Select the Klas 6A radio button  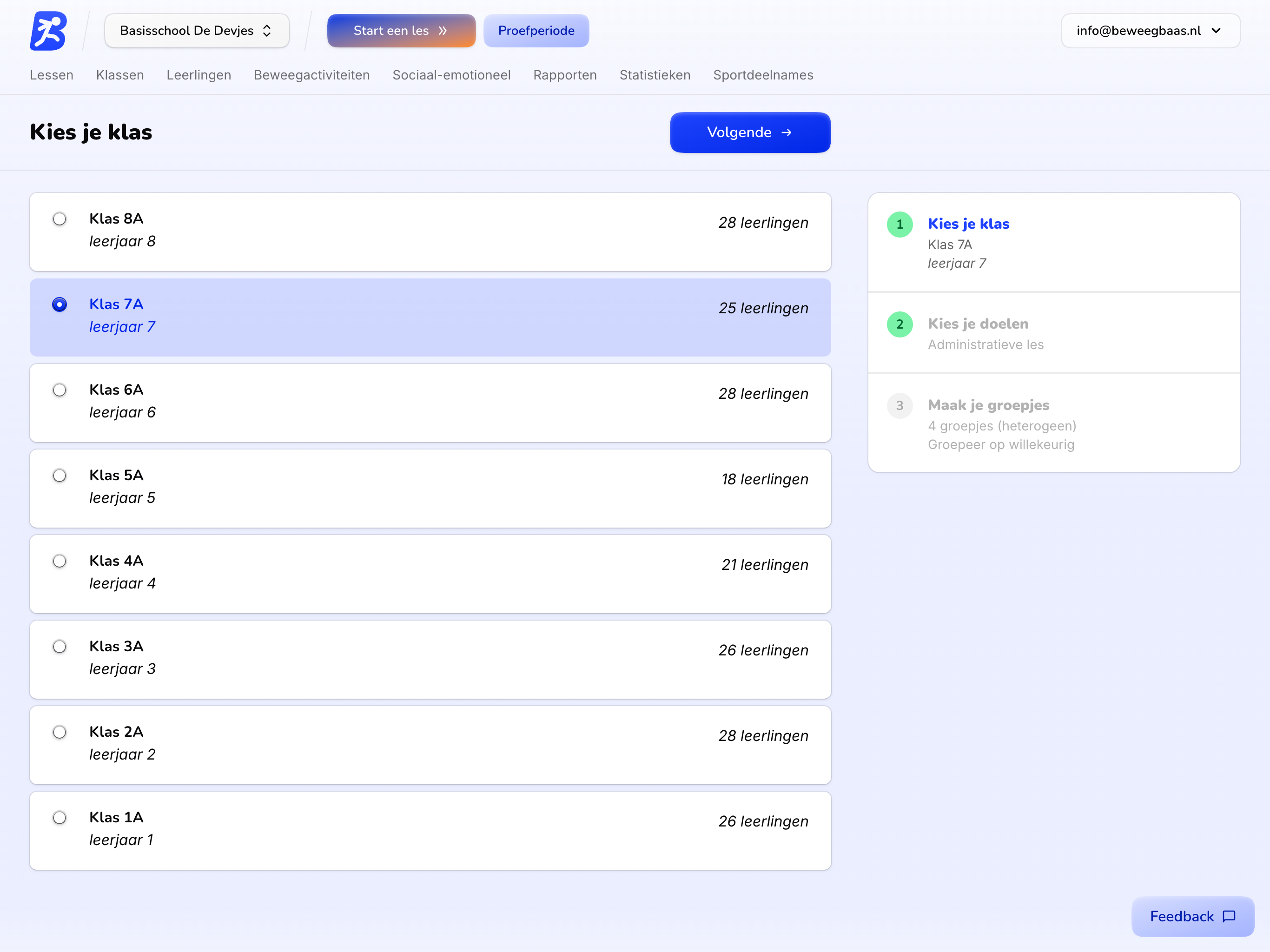[60, 390]
